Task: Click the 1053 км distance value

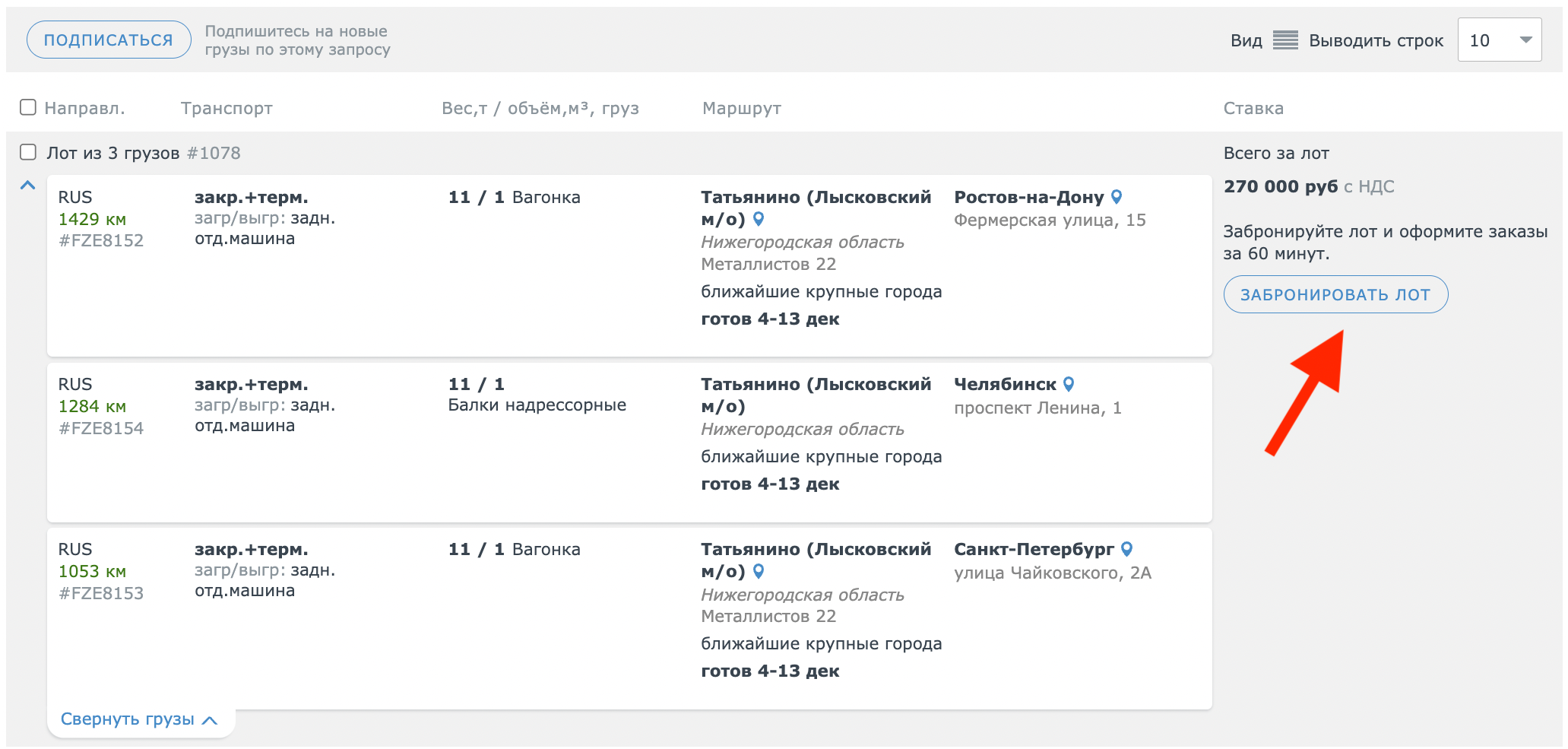Action: click(x=92, y=572)
